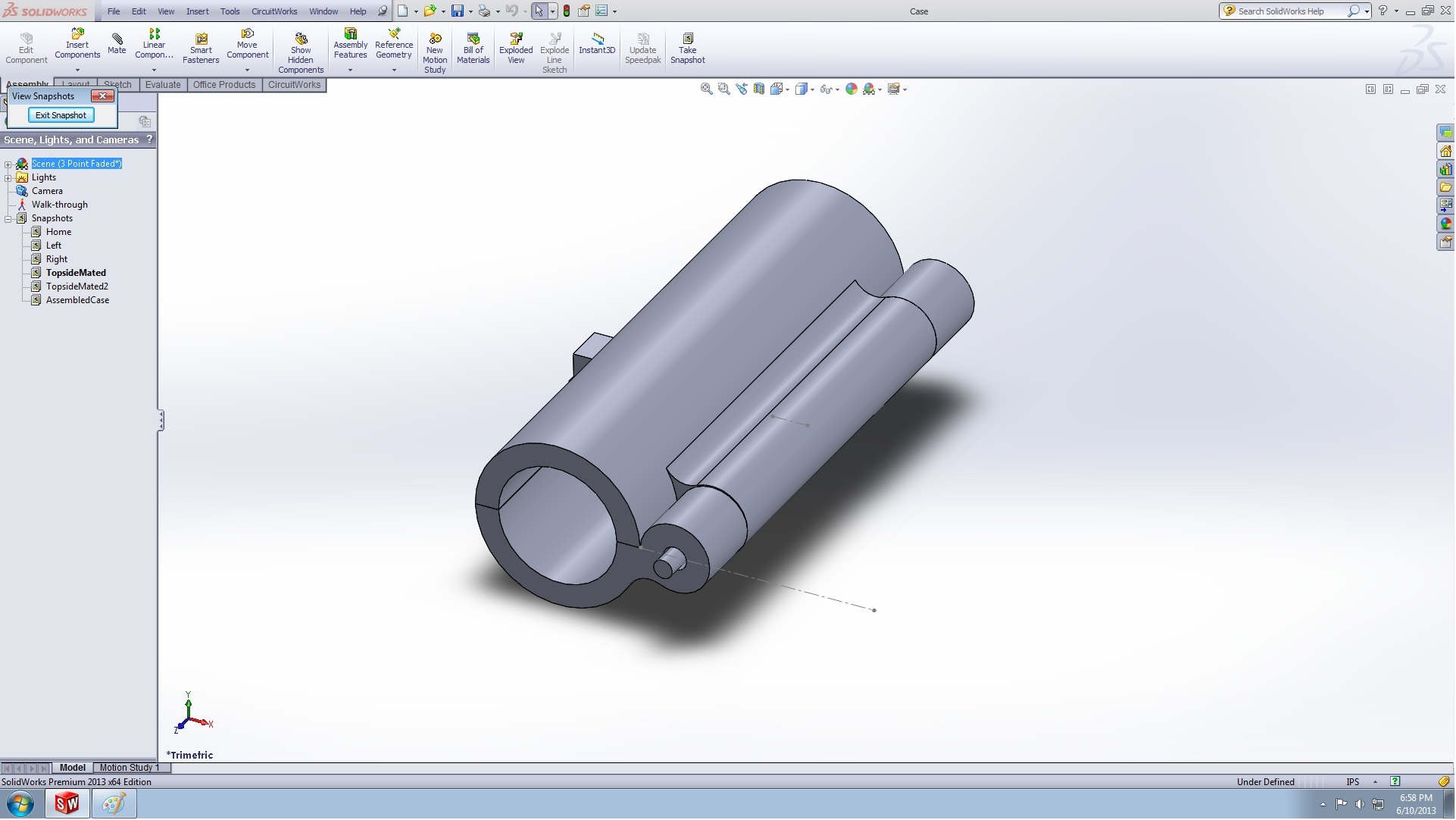Screen dimensions: 1456x820
Task: Switch to the CircuitWorks ribbon tab
Action: click(294, 85)
